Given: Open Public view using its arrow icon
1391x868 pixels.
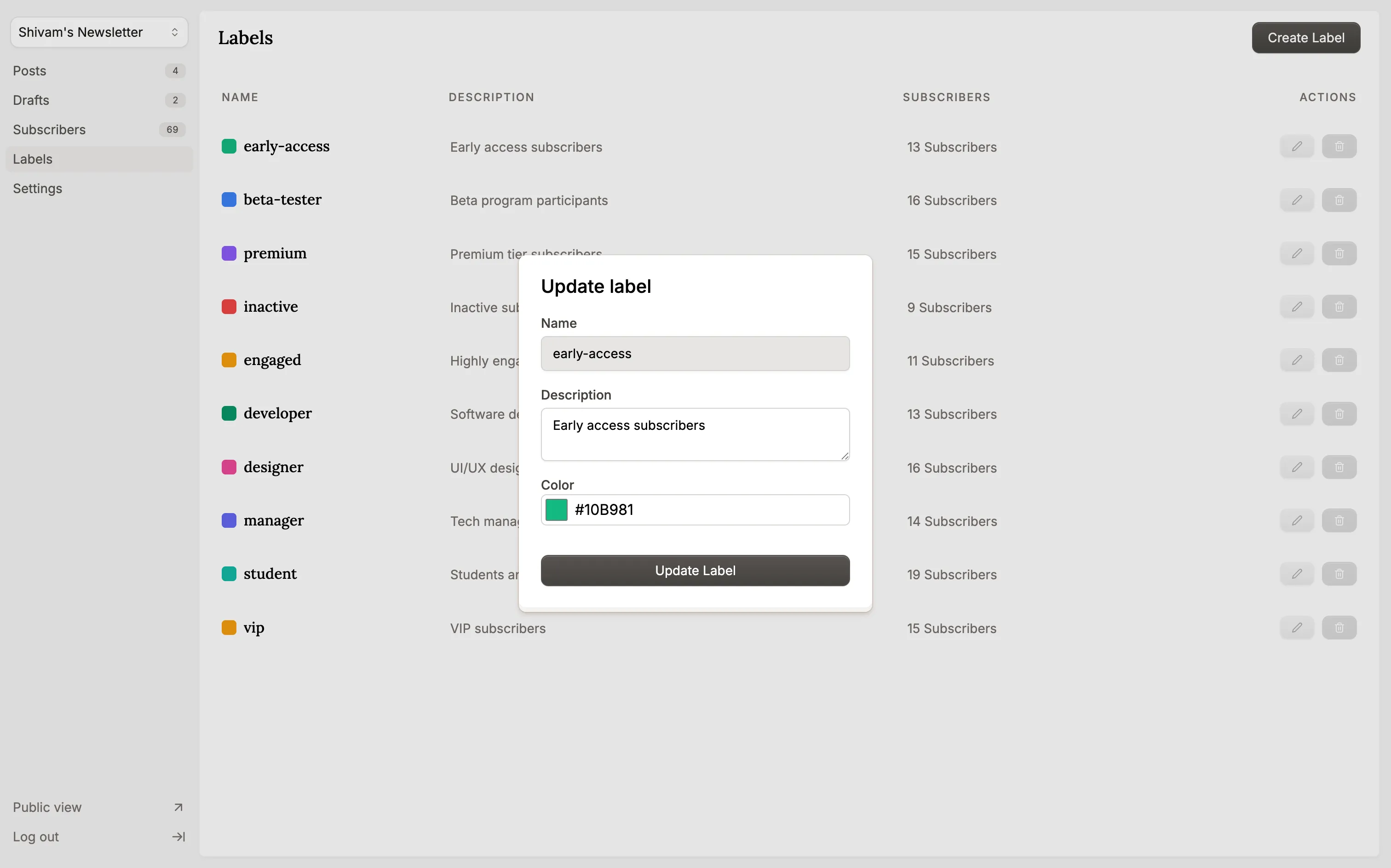Looking at the screenshot, I should [178, 807].
